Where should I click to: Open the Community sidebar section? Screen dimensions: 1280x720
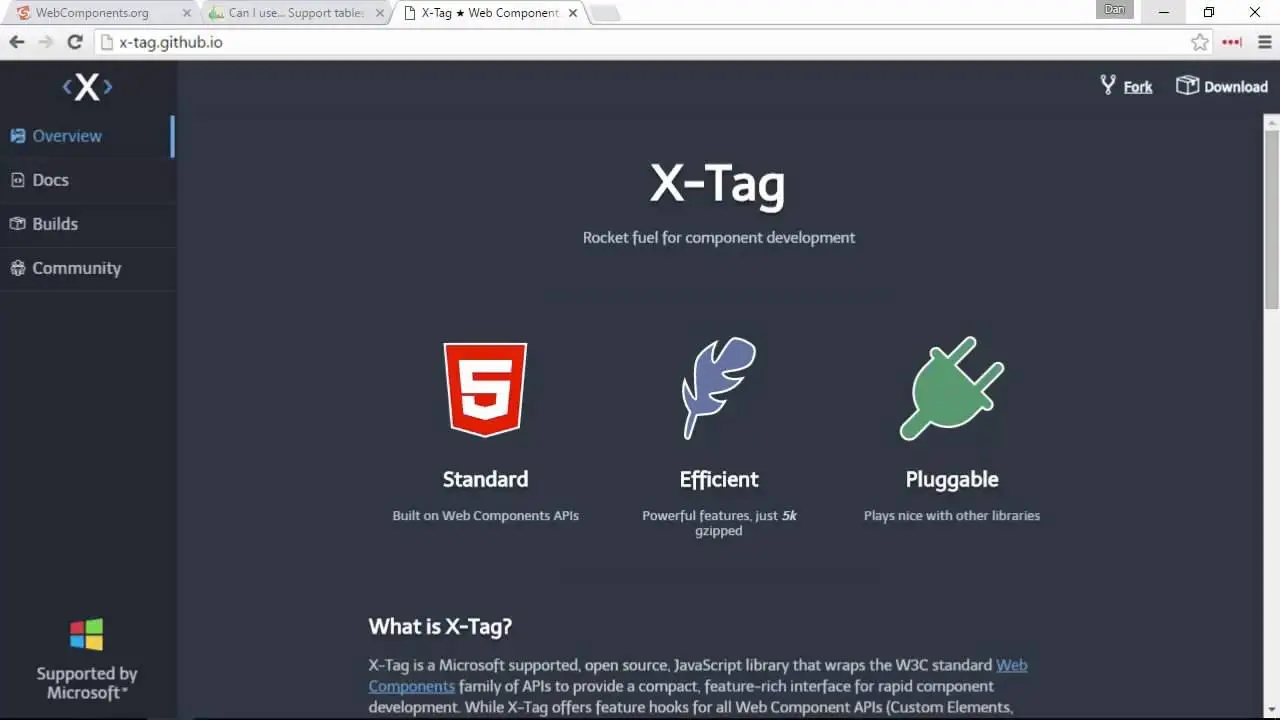tap(87, 268)
